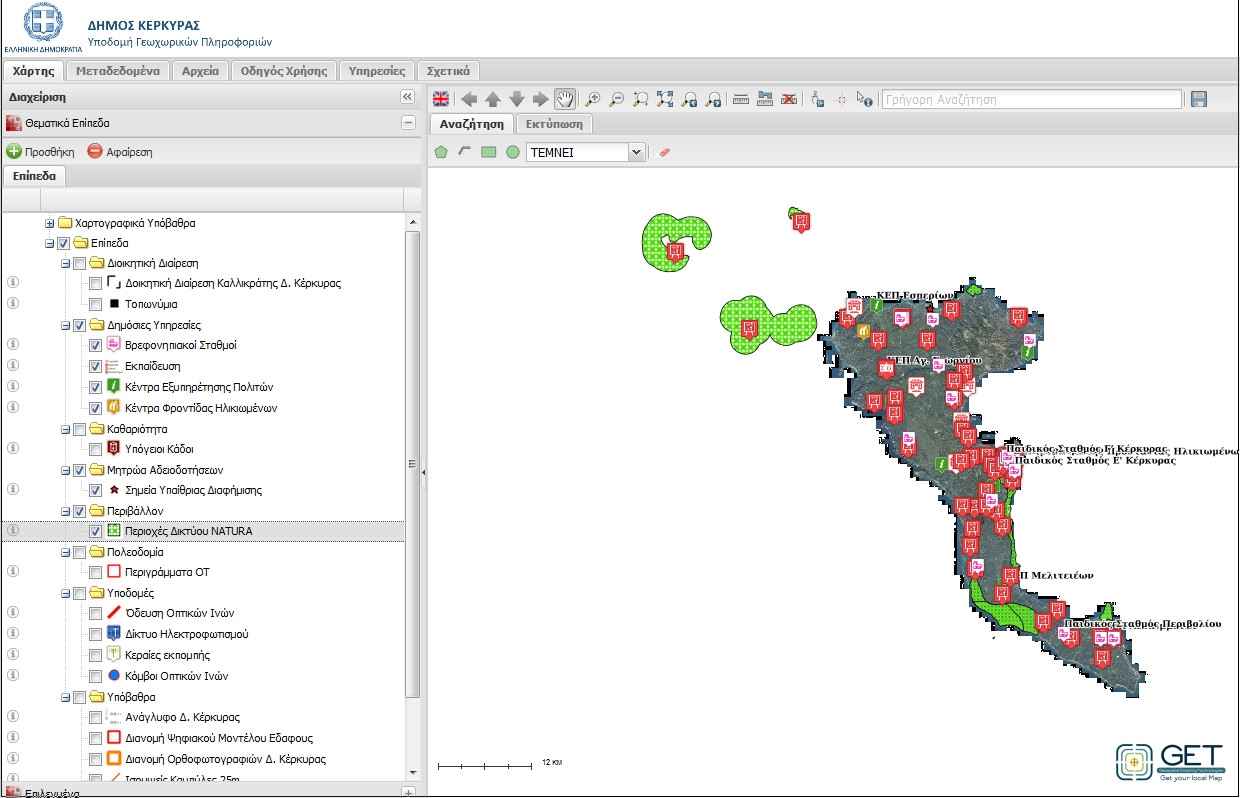This screenshot has width=1240, height=798.
Task: Show info for Βρεφονηπιακοί Σταθμοί layer
Action: (14, 345)
